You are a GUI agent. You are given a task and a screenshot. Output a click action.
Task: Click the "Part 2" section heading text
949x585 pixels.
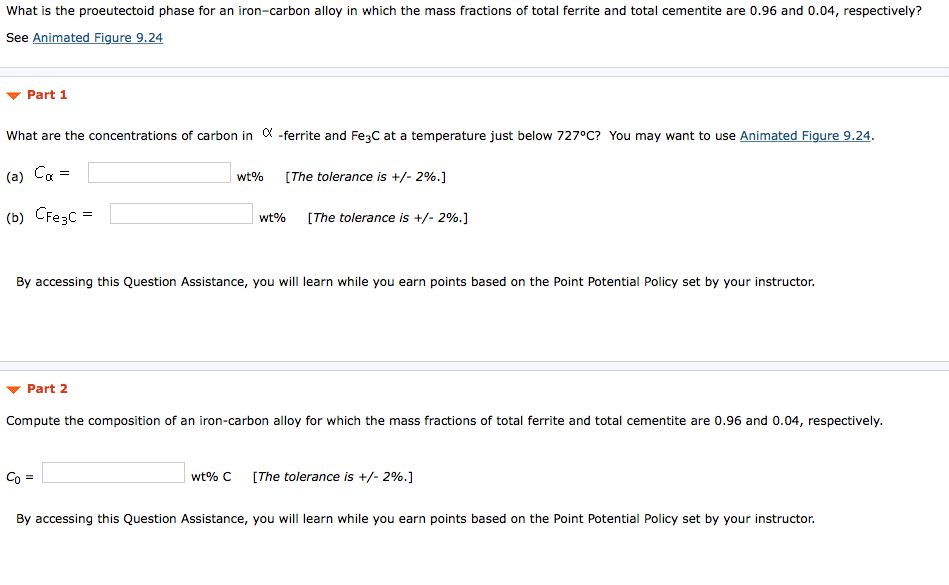point(47,389)
